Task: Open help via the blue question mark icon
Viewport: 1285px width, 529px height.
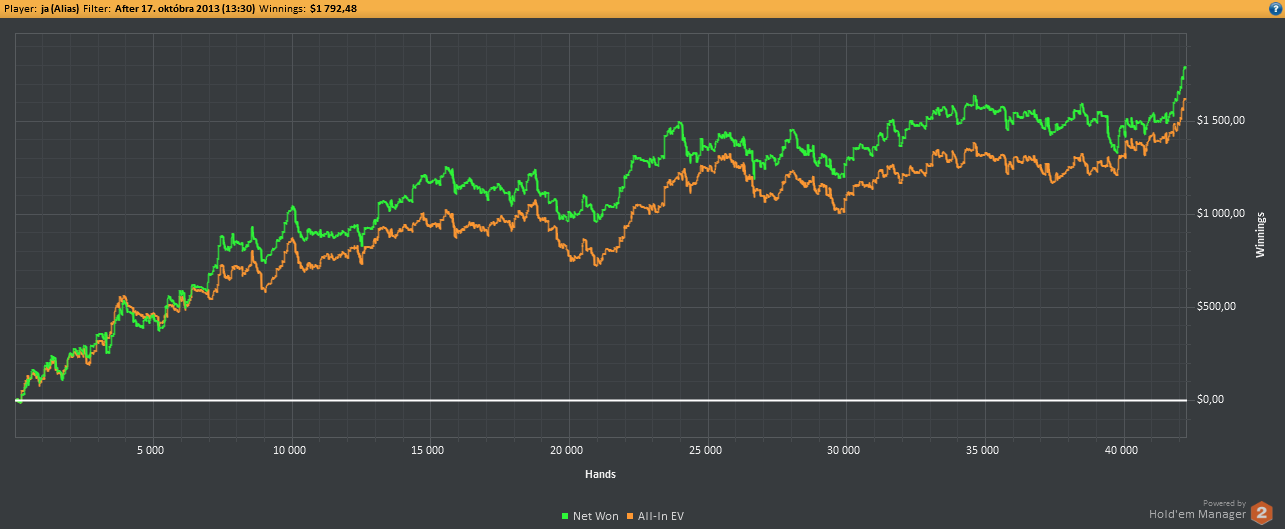Action: tap(1276, 8)
